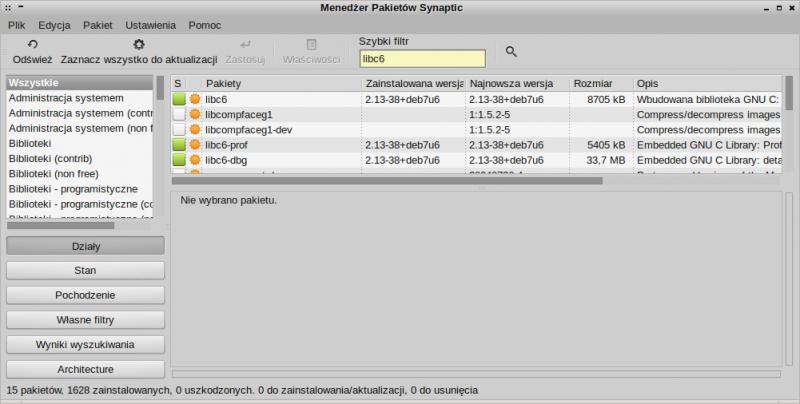Mark the empty status box for libcompfaceg1
The image size is (800, 404).
click(x=179, y=115)
